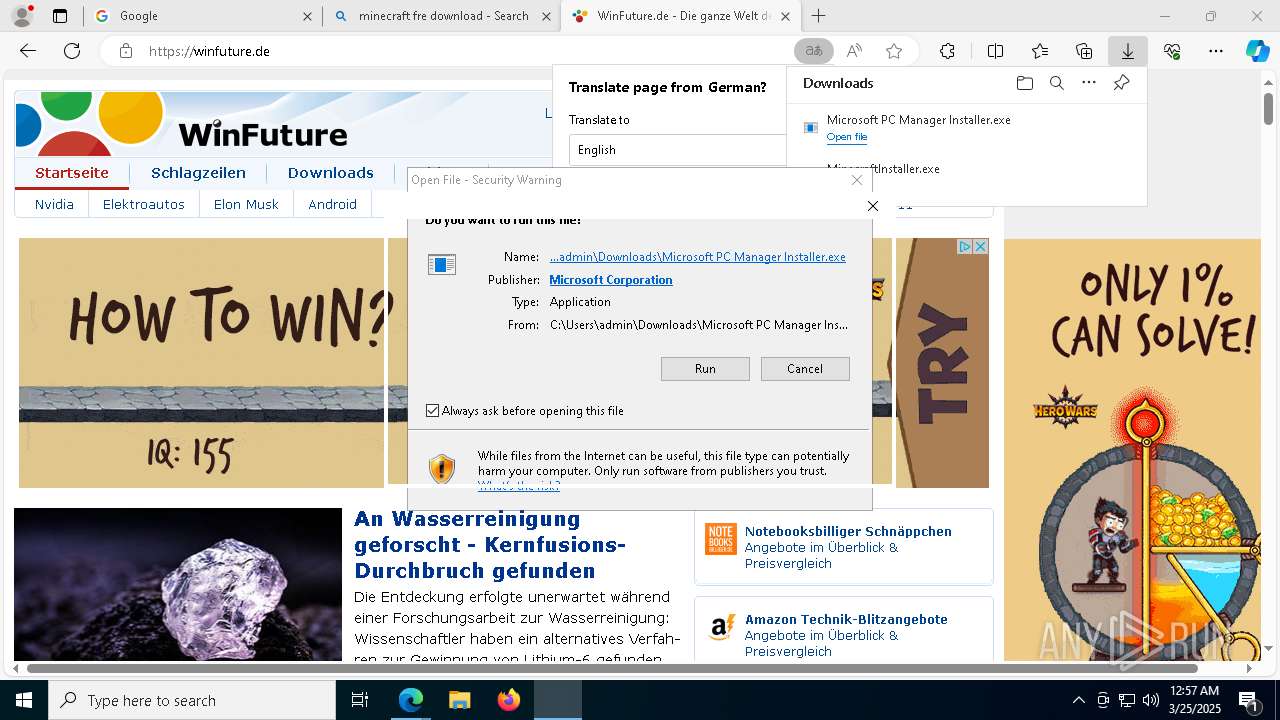Switch to the minecraft fre download tab
The height and width of the screenshot is (720, 1280).
443,16
